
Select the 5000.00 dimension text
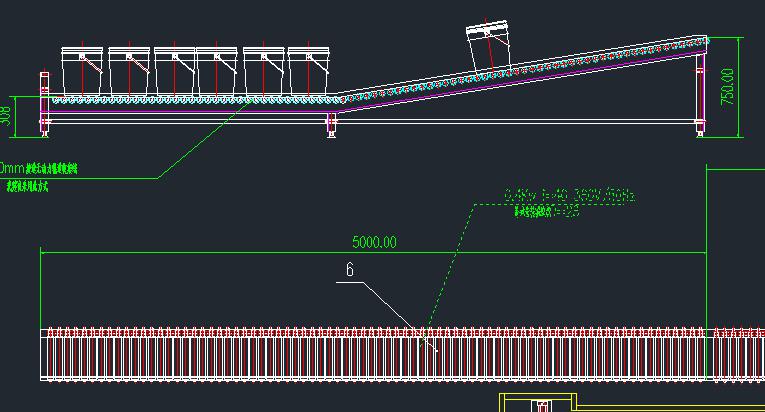(x=374, y=242)
